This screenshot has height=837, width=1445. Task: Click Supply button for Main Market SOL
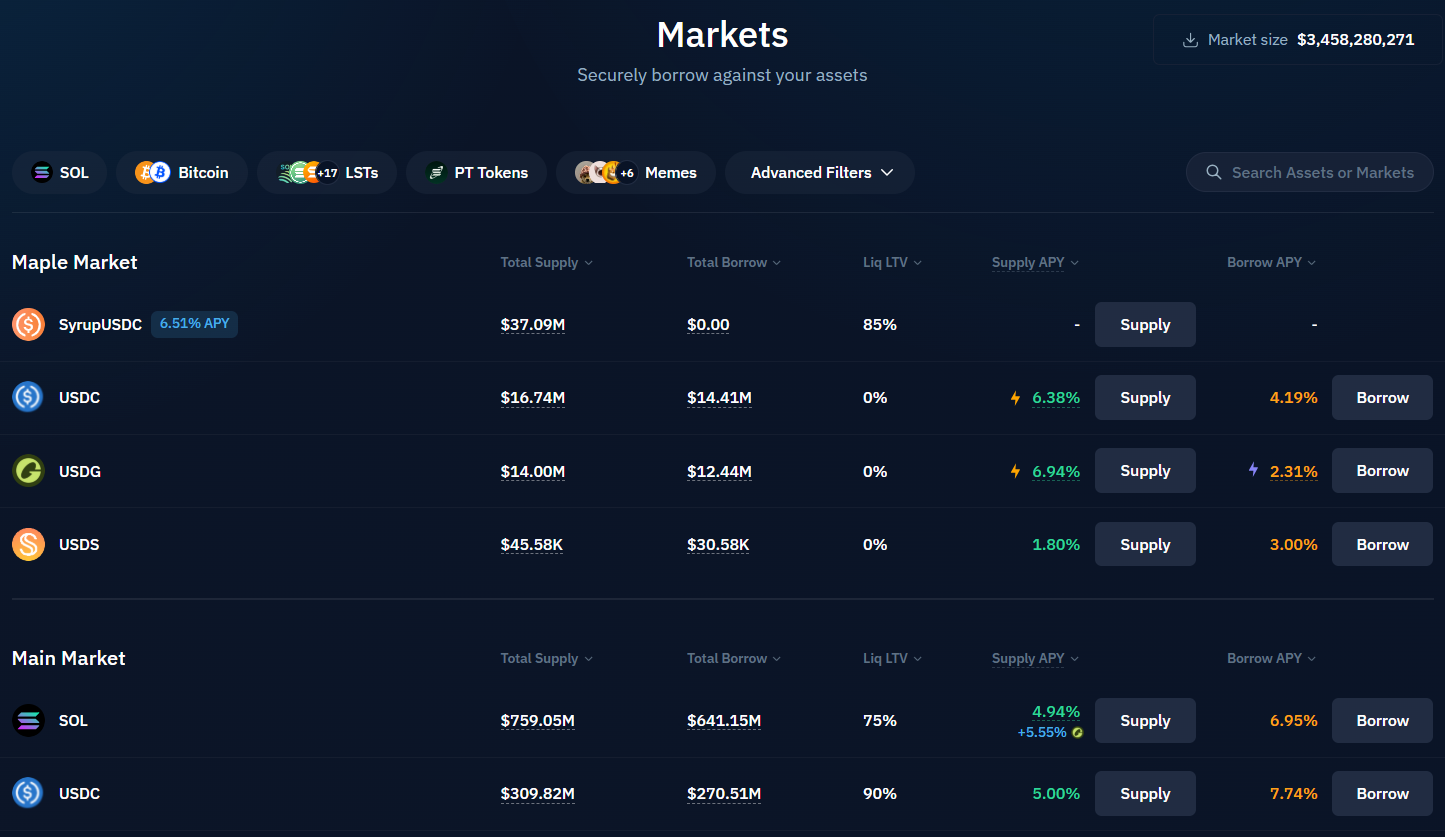[1145, 720]
